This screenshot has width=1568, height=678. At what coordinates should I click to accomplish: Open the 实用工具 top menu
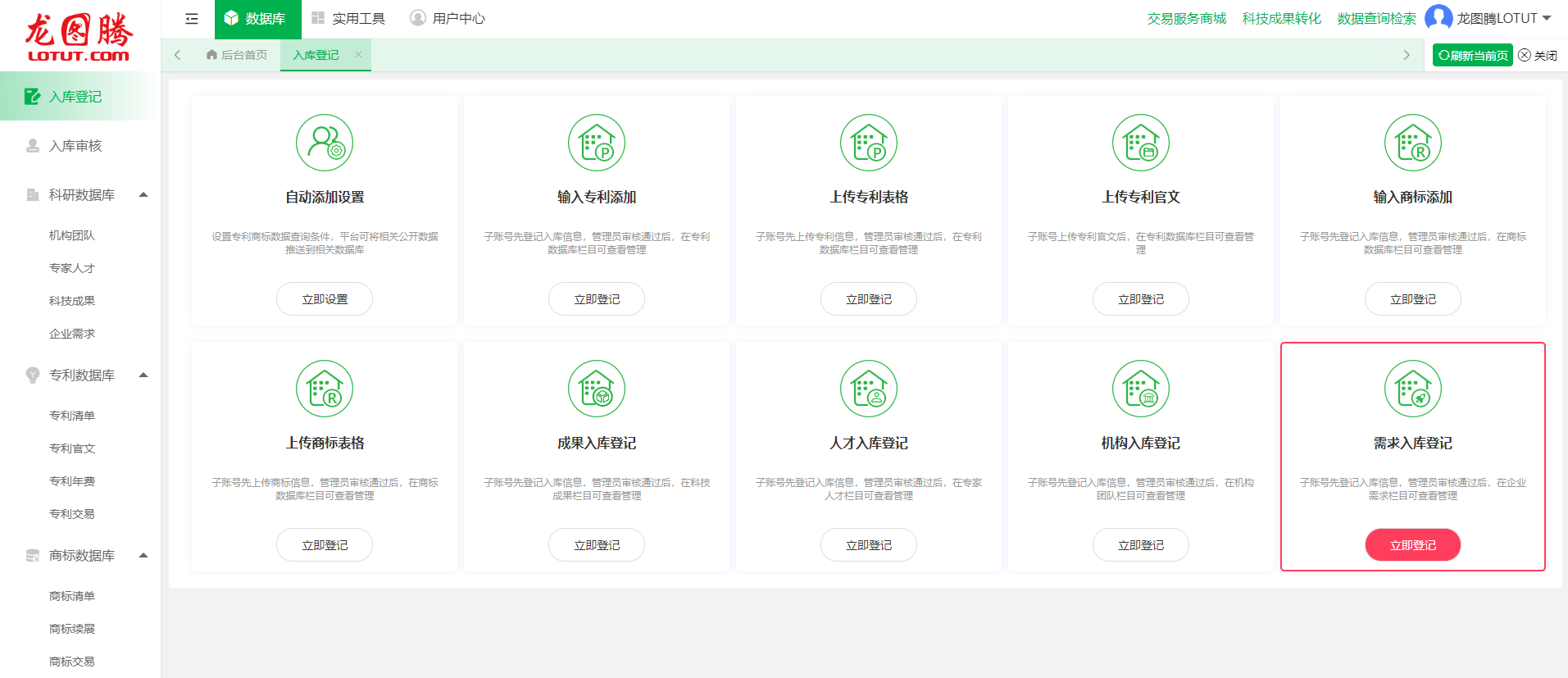348,19
